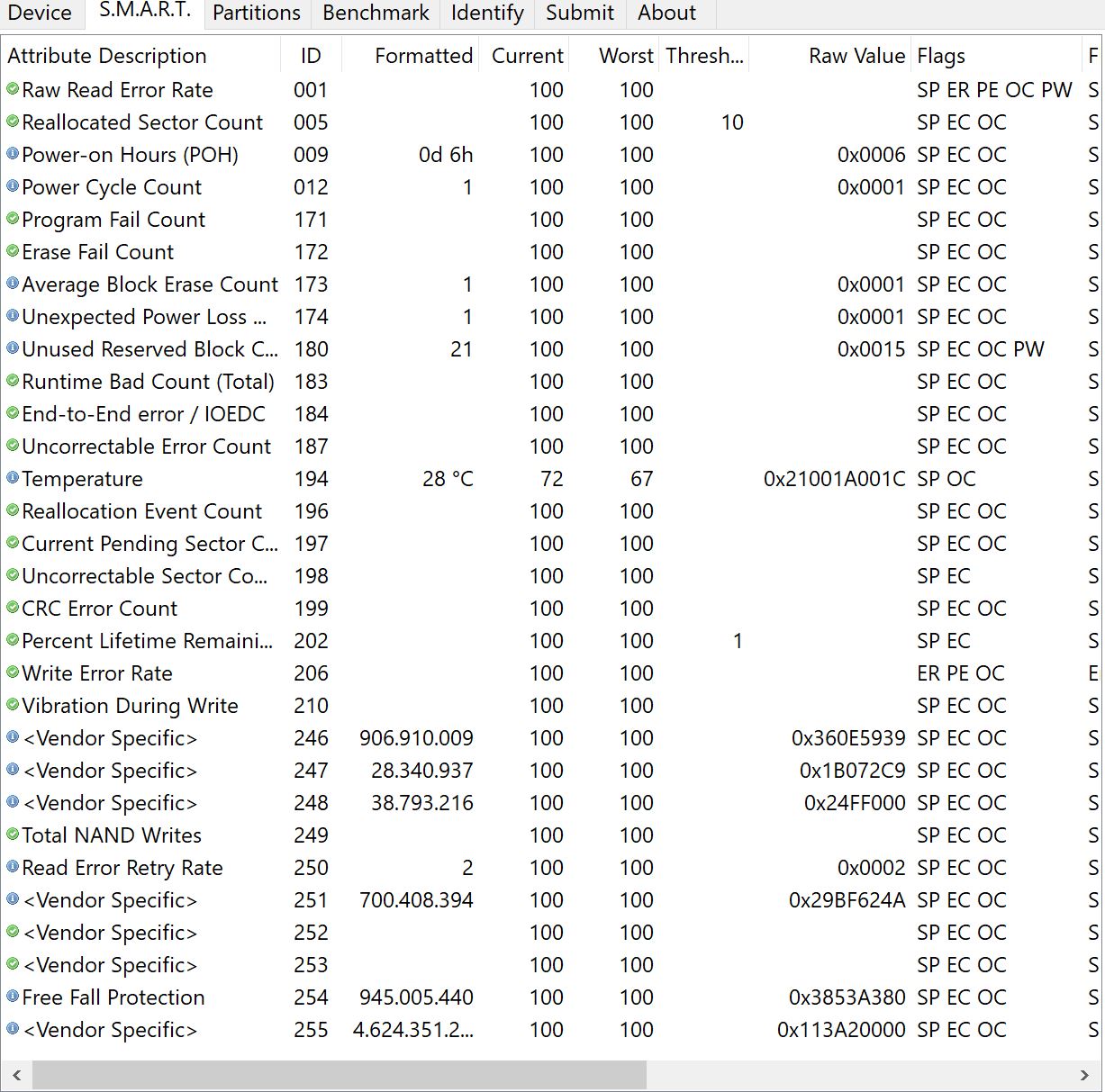Select raw value 0x3853A380

pos(847,997)
